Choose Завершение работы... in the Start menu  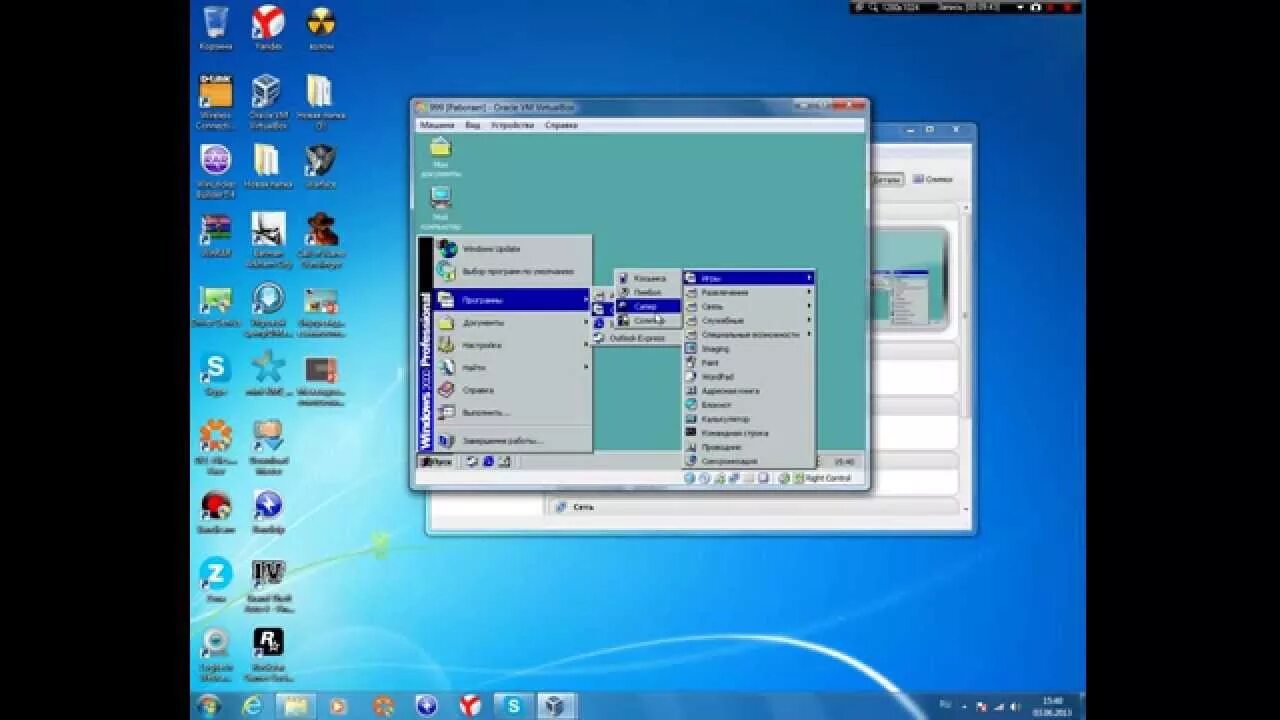[x=513, y=440]
